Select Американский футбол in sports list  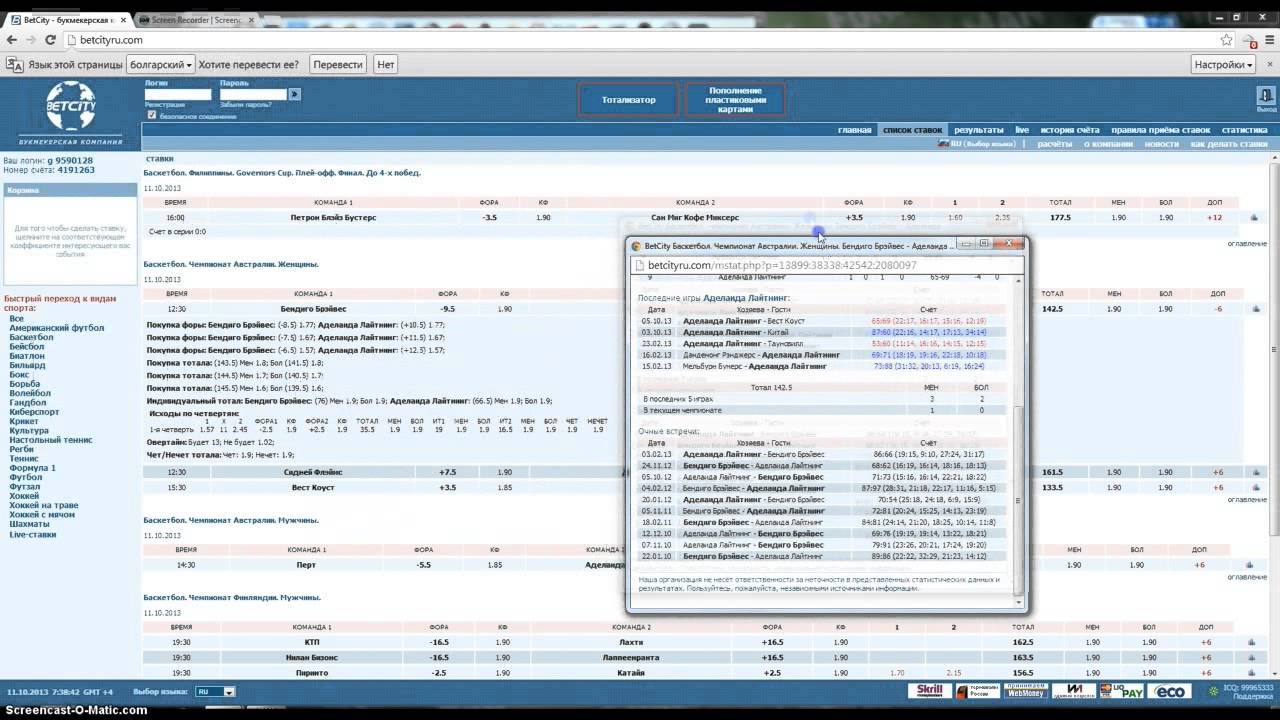pos(56,328)
